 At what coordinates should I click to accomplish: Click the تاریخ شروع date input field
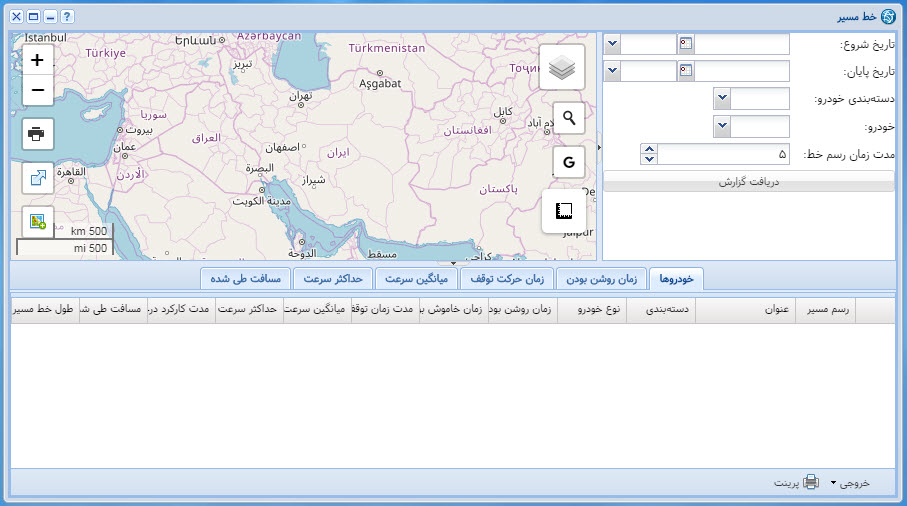(x=741, y=44)
